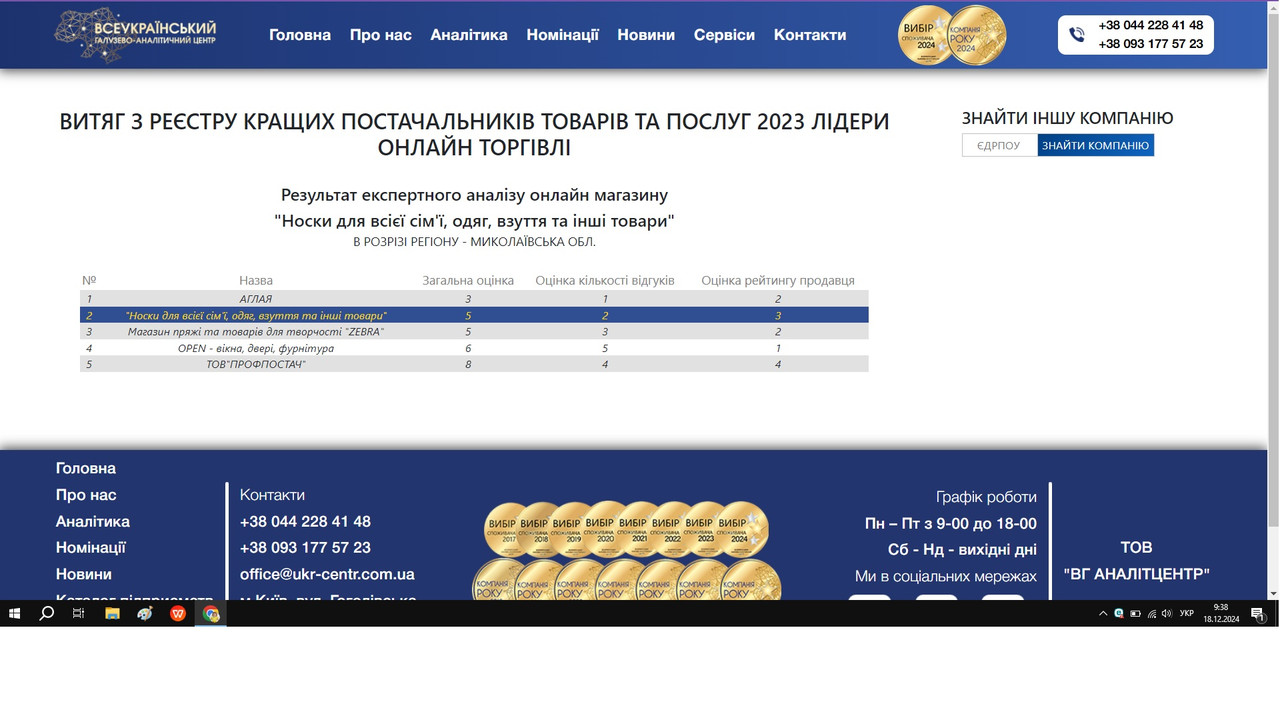
Task: Open Контакти in the top navigation
Action: tap(810, 35)
